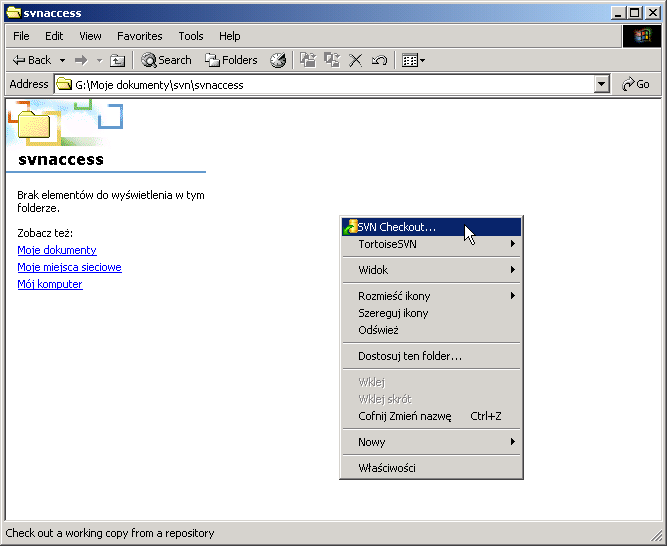Screen dimensions: 667x546
Task: Click the 'Zobacz też:' label
Action: (45, 233)
